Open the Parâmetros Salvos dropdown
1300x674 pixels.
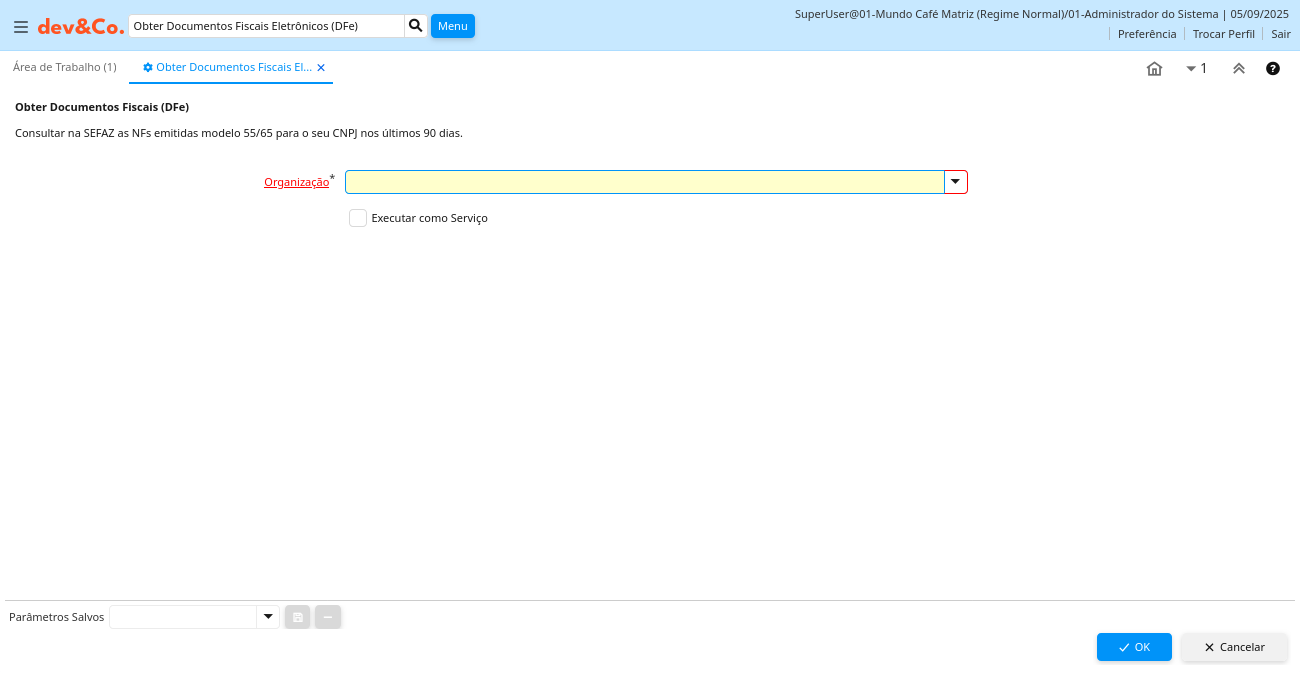[x=268, y=617]
